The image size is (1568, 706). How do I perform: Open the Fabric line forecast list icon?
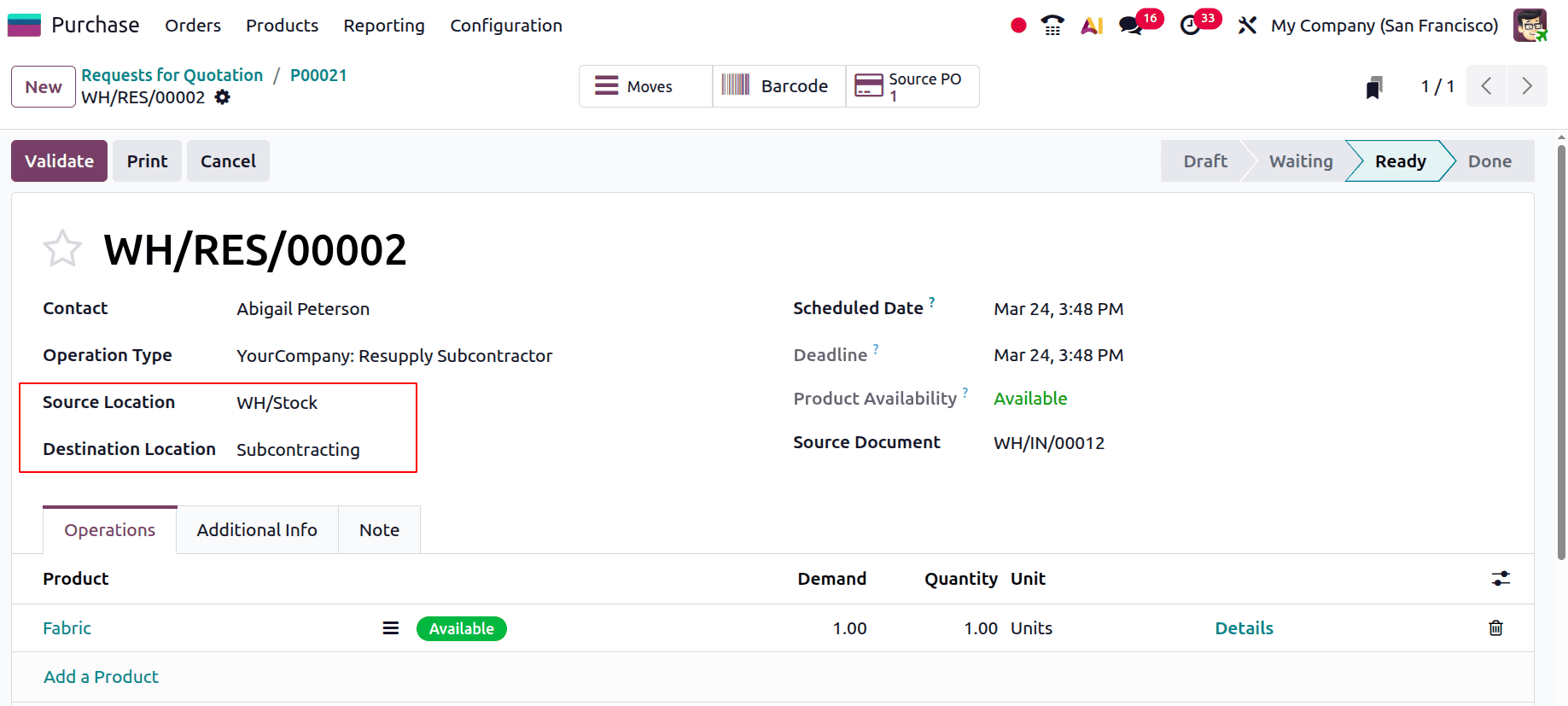[x=390, y=628]
